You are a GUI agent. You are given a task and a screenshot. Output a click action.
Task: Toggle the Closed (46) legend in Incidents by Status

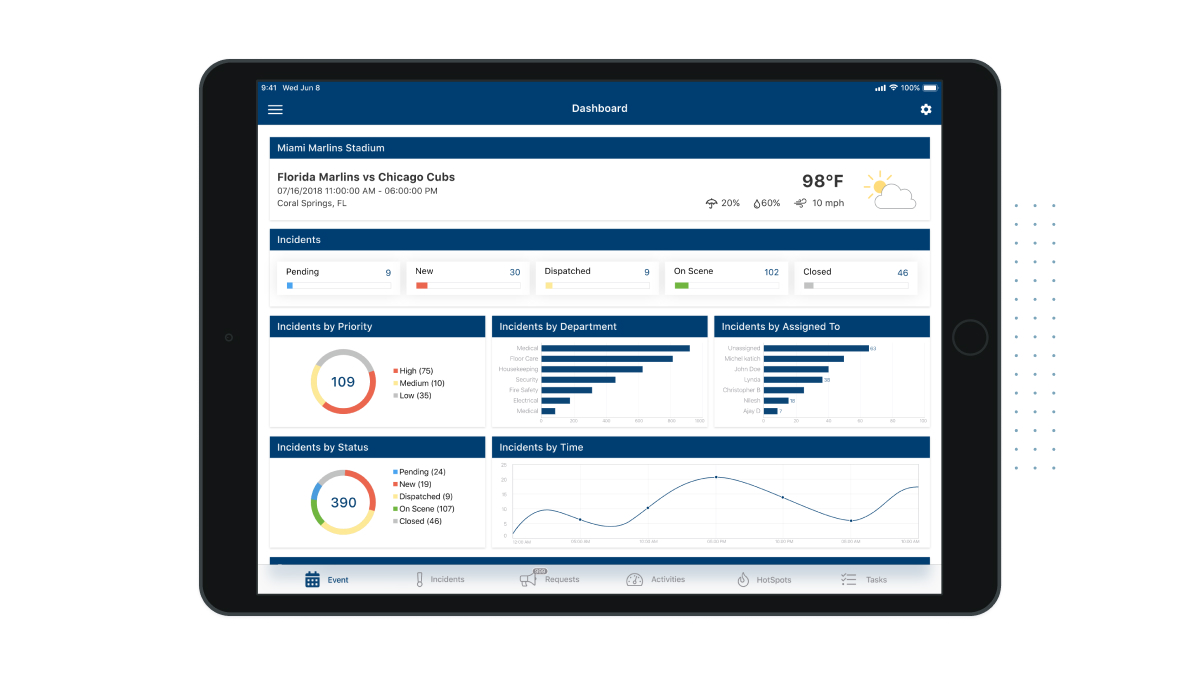pyautogui.click(x=418, y=521)
